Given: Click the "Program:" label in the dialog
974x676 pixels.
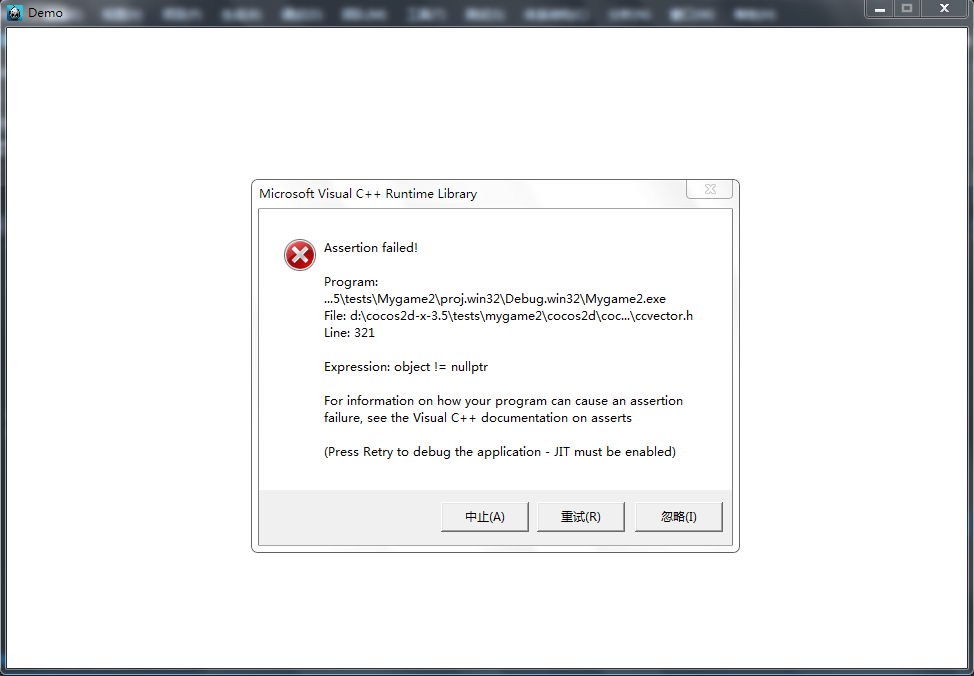Looking at the screenshot, I should point(351,282).
